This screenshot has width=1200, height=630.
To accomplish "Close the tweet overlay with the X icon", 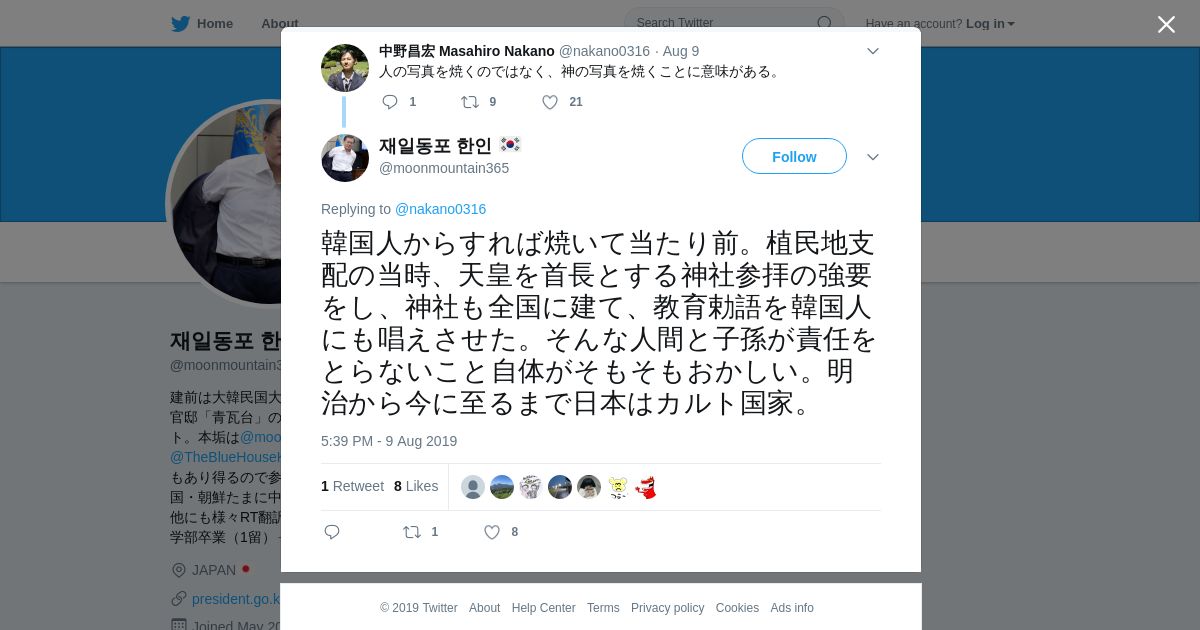I will [x=1166, y=24].
